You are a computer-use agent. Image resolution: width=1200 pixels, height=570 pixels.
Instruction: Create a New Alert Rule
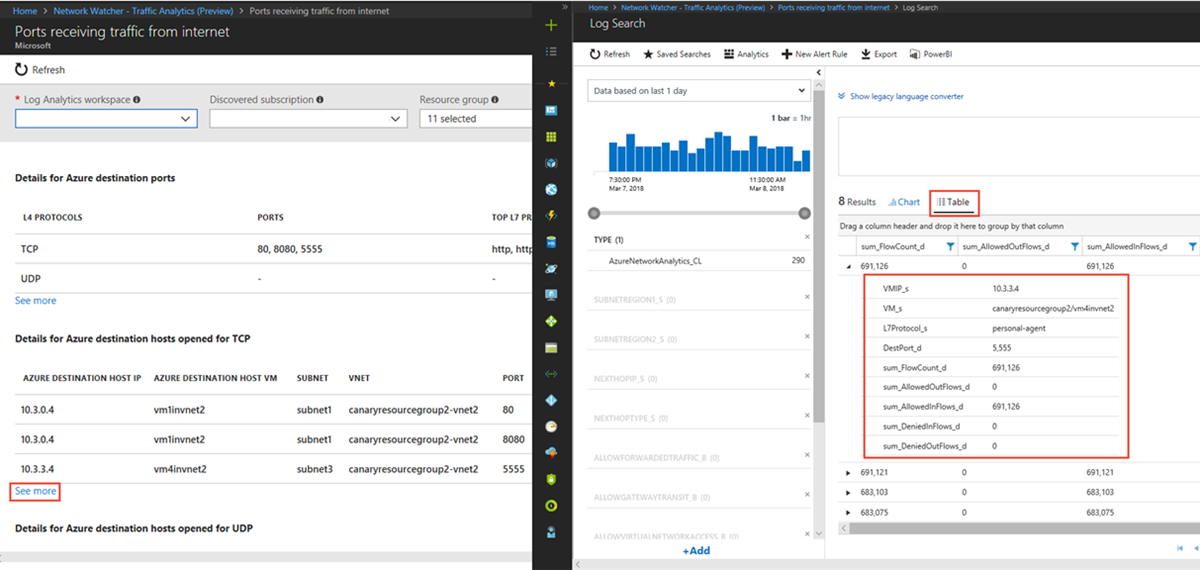814,54
